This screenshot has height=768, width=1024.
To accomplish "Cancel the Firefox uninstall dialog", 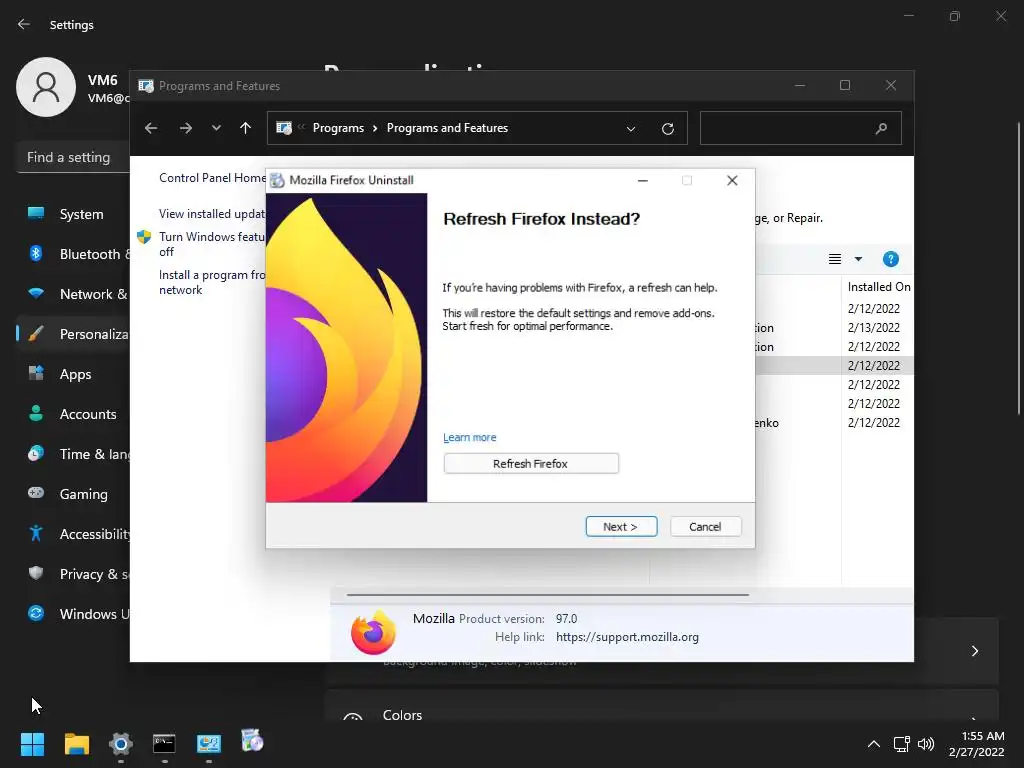I will click(x=705, y=526).
